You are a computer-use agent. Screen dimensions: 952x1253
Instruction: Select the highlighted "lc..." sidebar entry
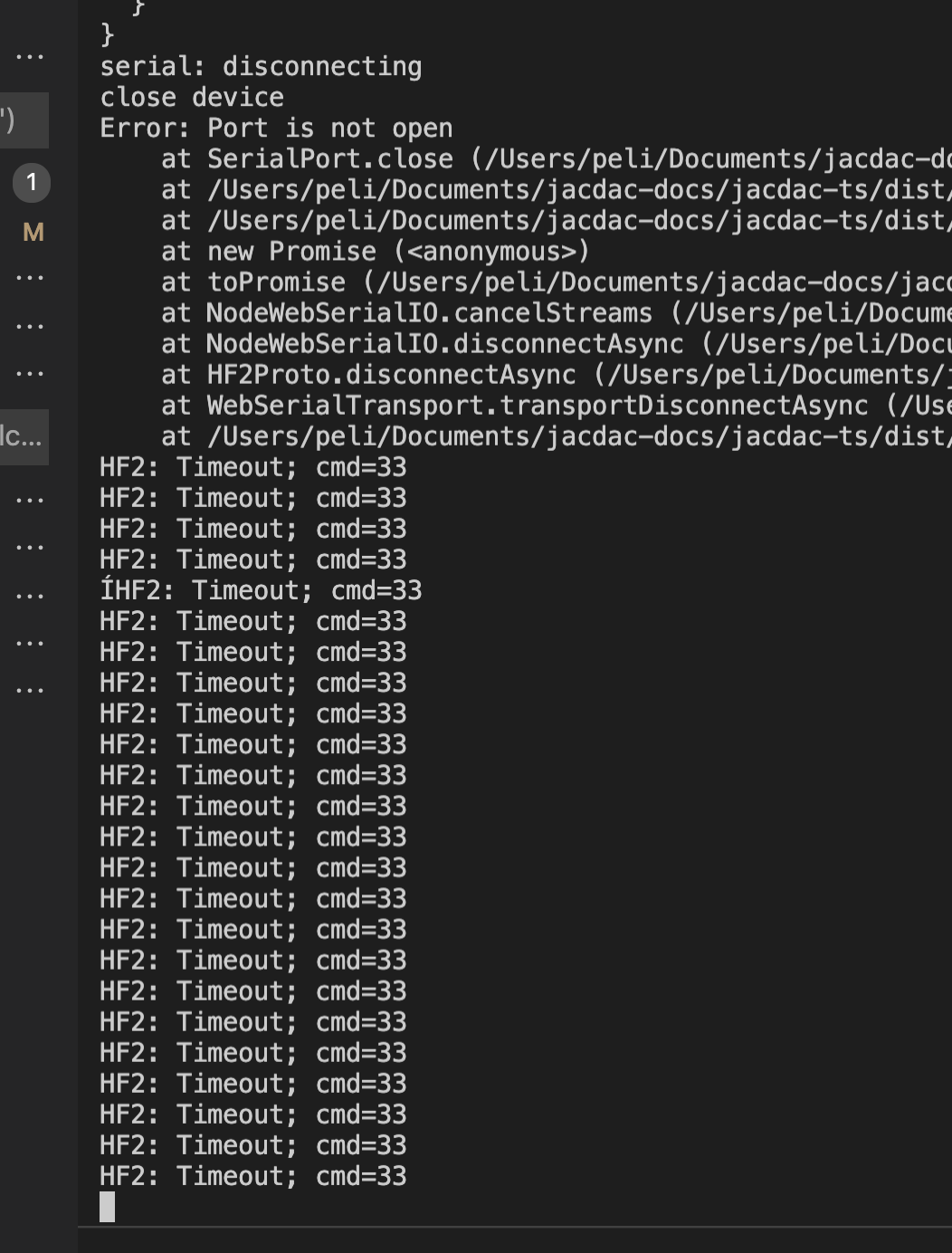(x=24, y=438)
